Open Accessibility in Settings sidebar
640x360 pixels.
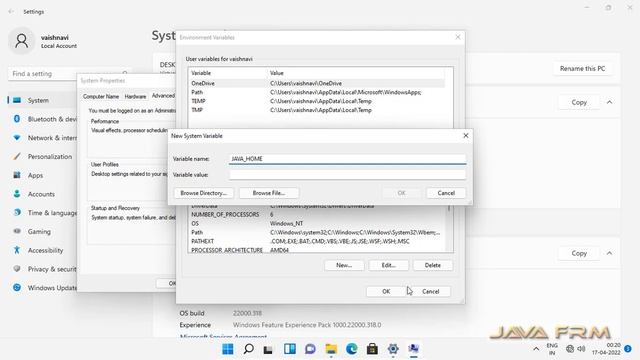coord(42,251)
